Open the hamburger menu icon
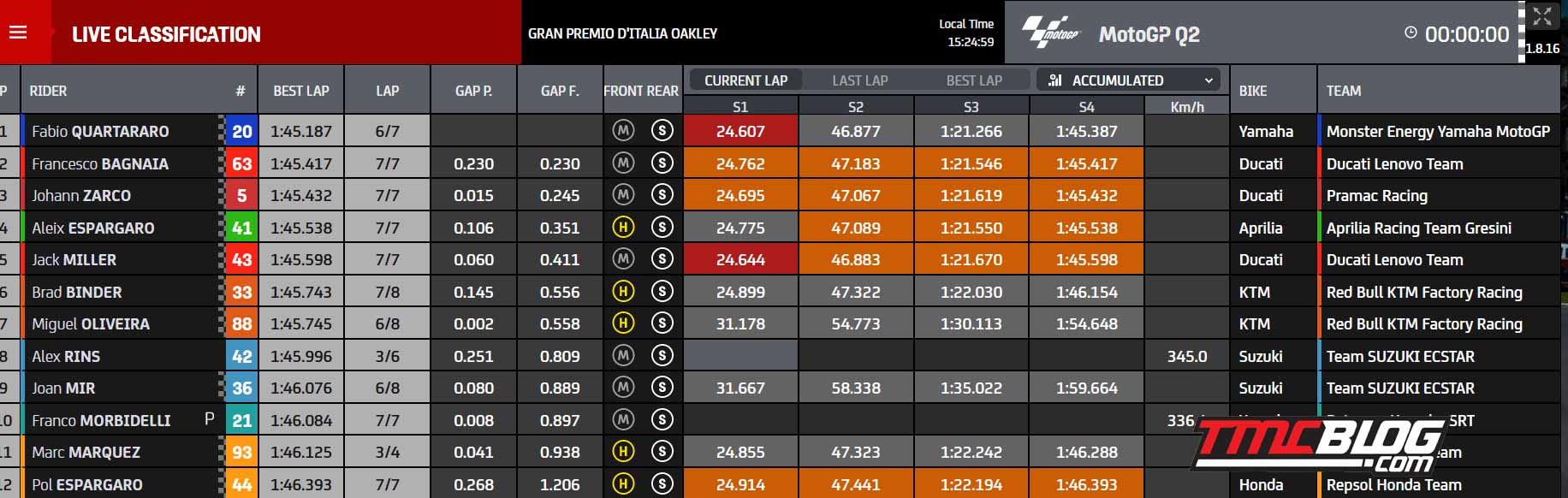The height and width of the screenshot is (498, 1568). pos(18,33)
